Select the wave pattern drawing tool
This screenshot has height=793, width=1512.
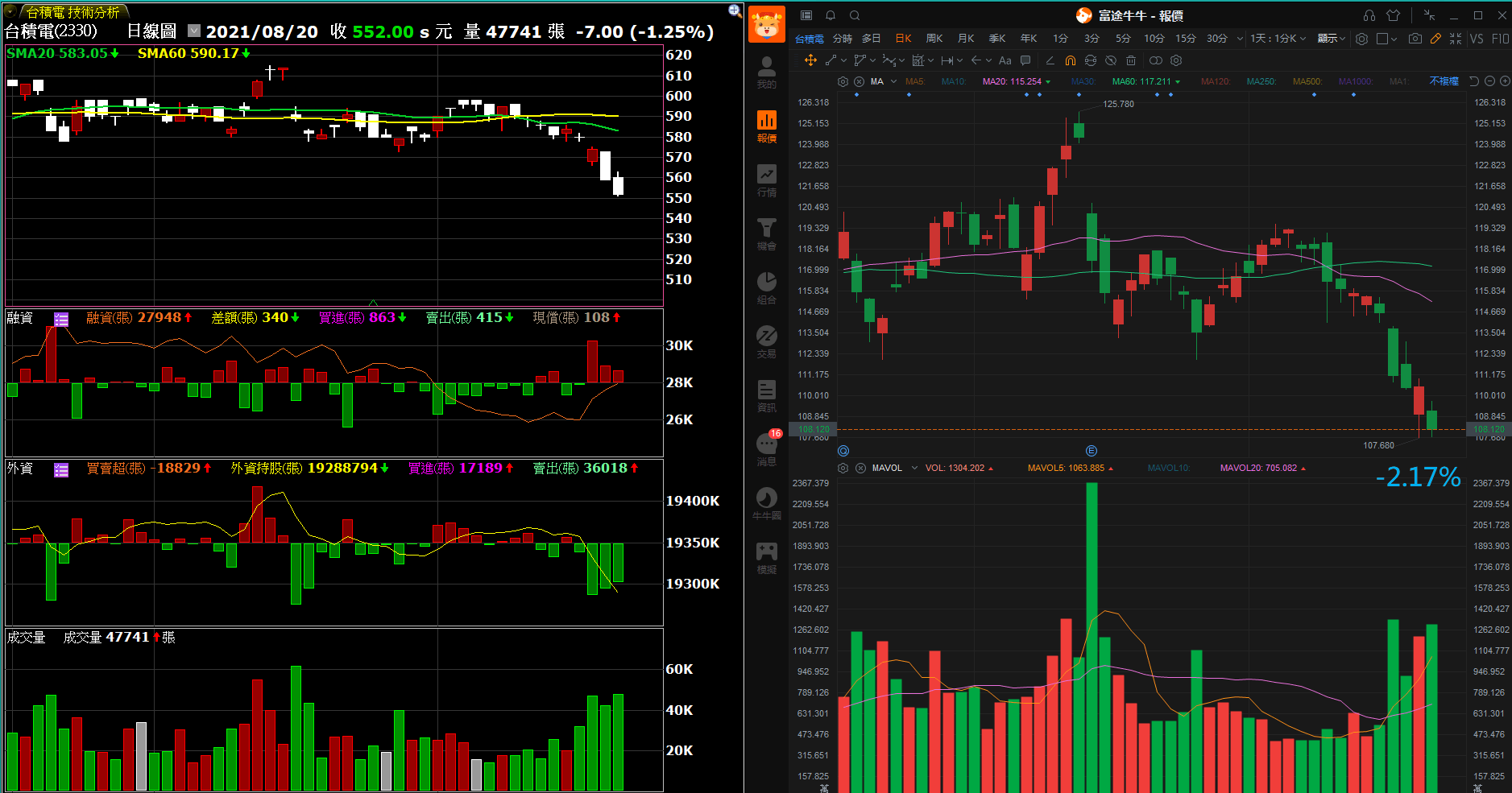(889, 60)
